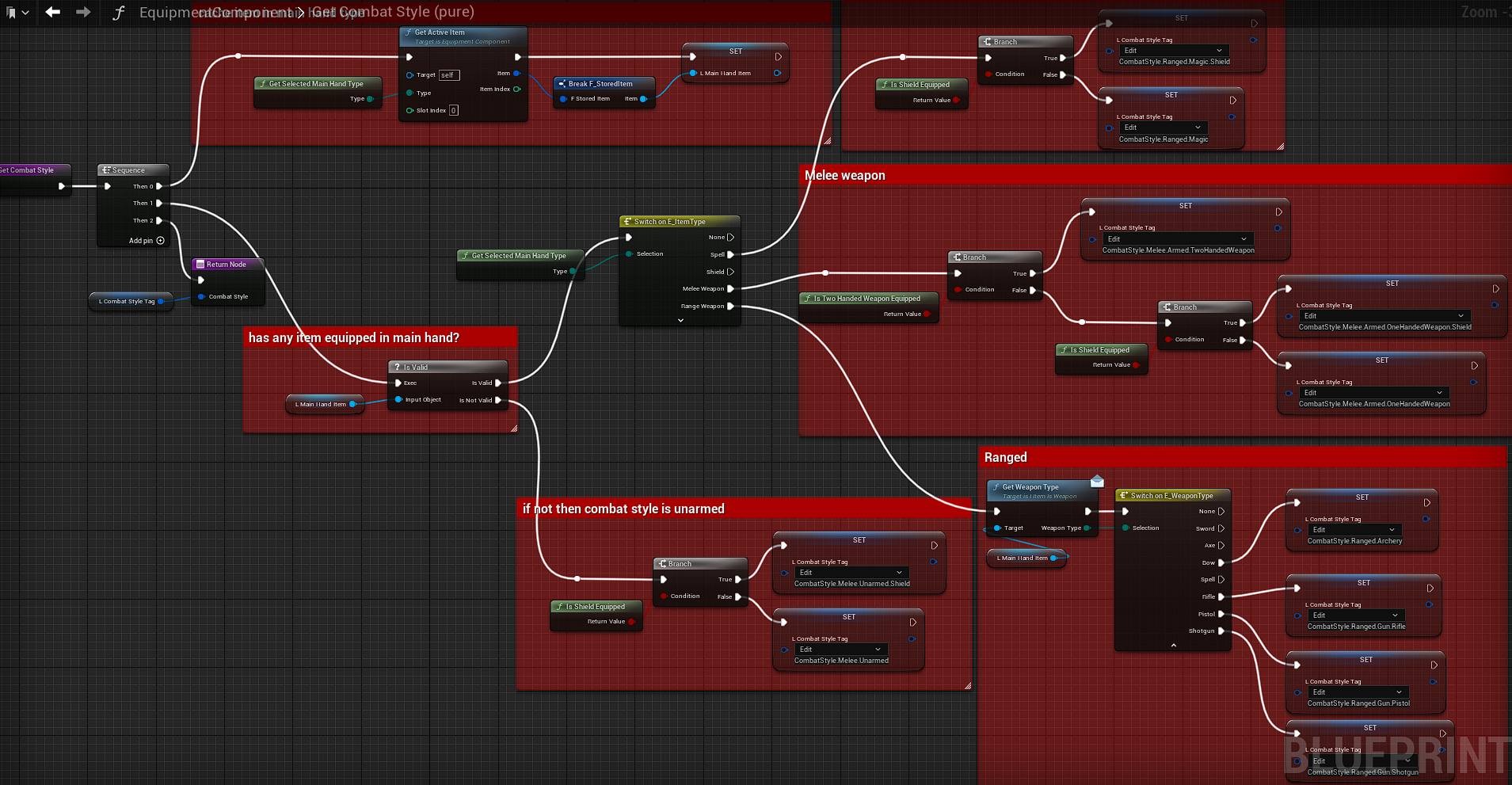
Task: Click the EquipmentComponent breadcrumb
Action: pyautogui.click(x=214, y=13)
